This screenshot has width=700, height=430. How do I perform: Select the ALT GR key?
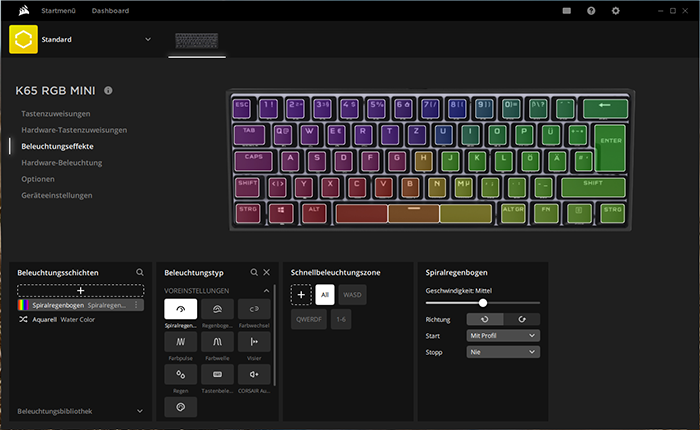(513, 214)
